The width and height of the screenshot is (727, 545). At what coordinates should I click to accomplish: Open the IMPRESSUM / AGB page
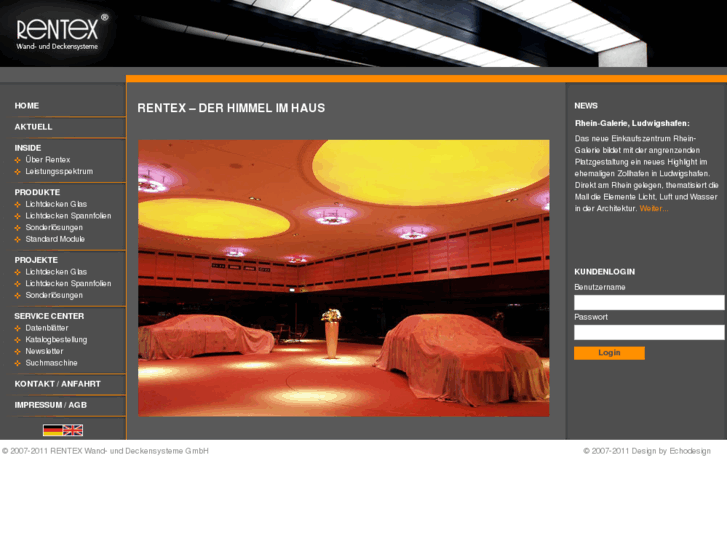pyautogui.click(x=51, y=405)
